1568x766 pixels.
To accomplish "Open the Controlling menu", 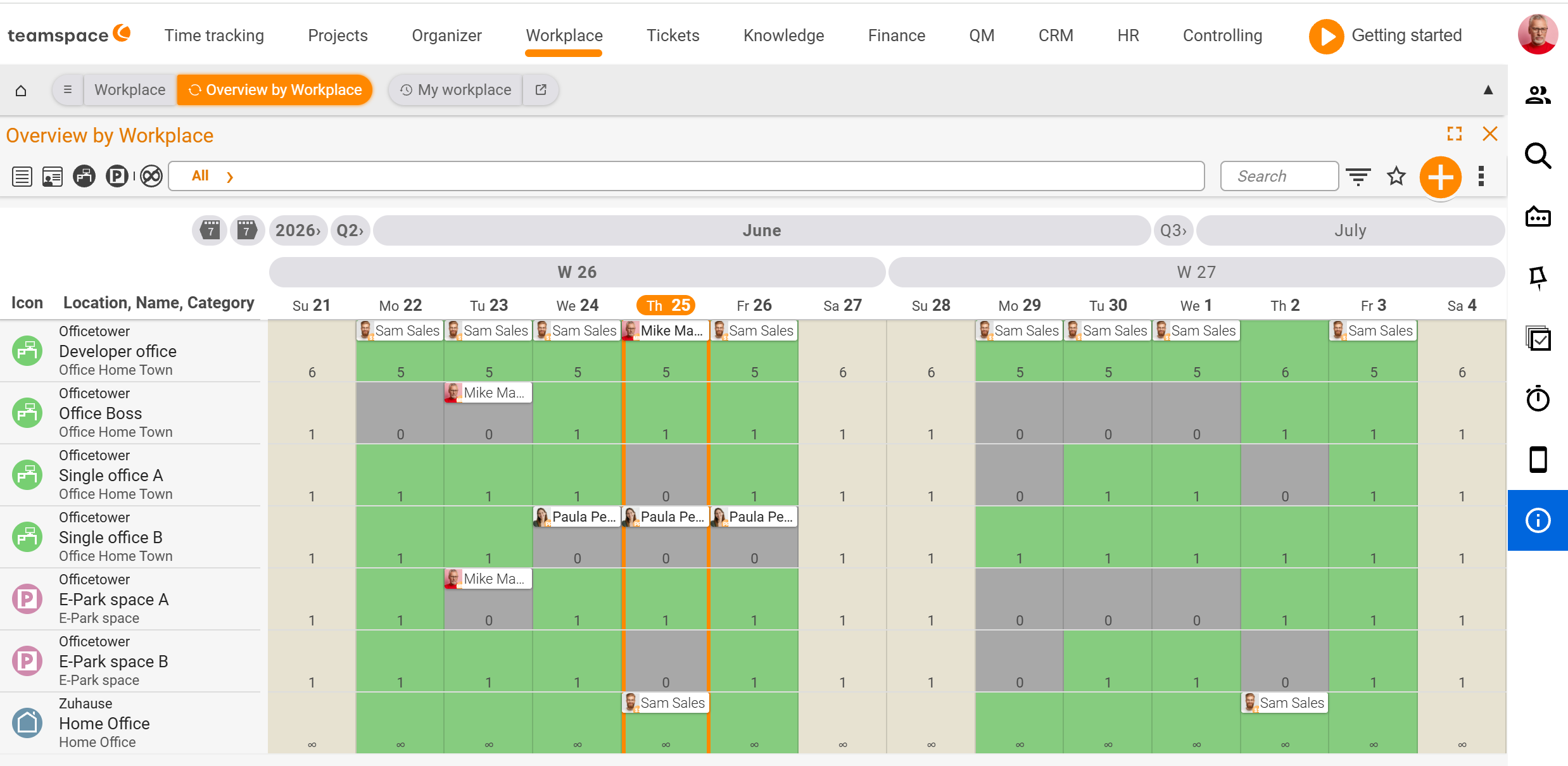I will [x=1222, y=35].
